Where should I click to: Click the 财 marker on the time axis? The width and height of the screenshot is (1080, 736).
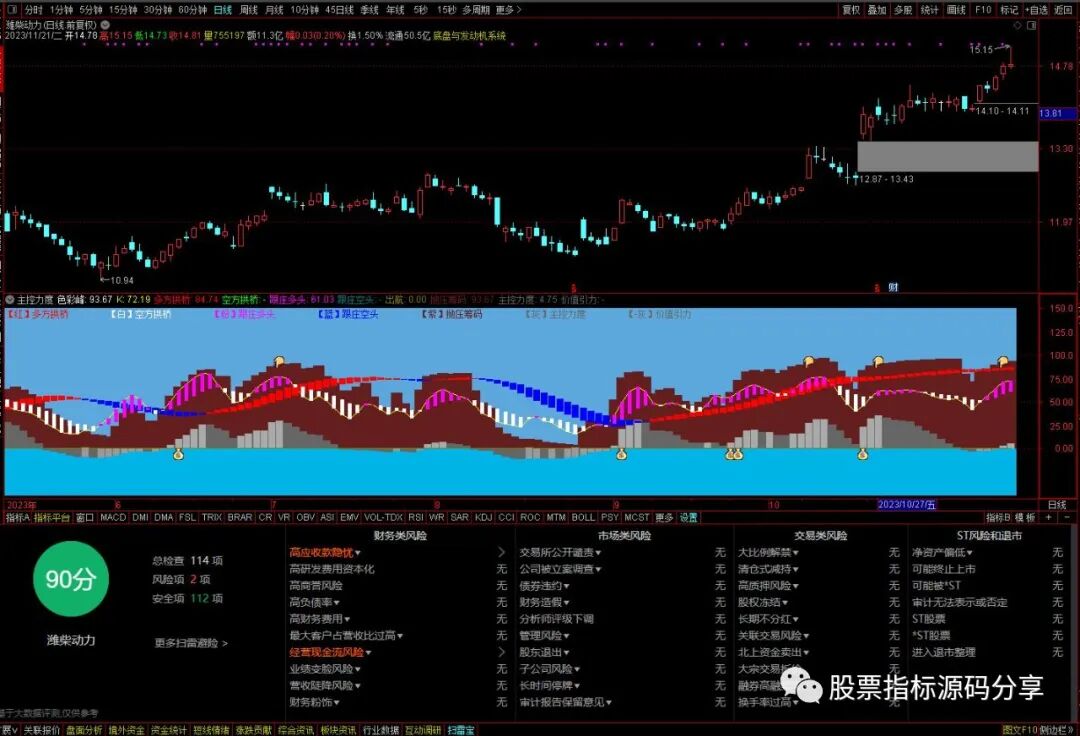[893, 287]
